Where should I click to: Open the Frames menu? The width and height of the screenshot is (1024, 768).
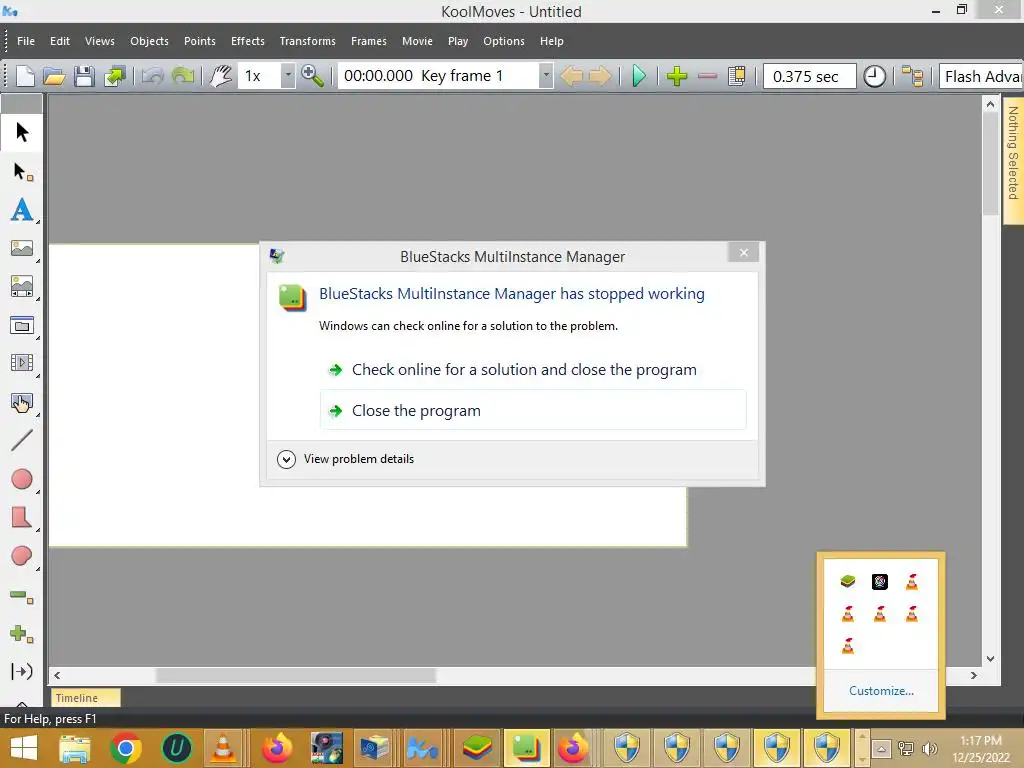point(368,41)
